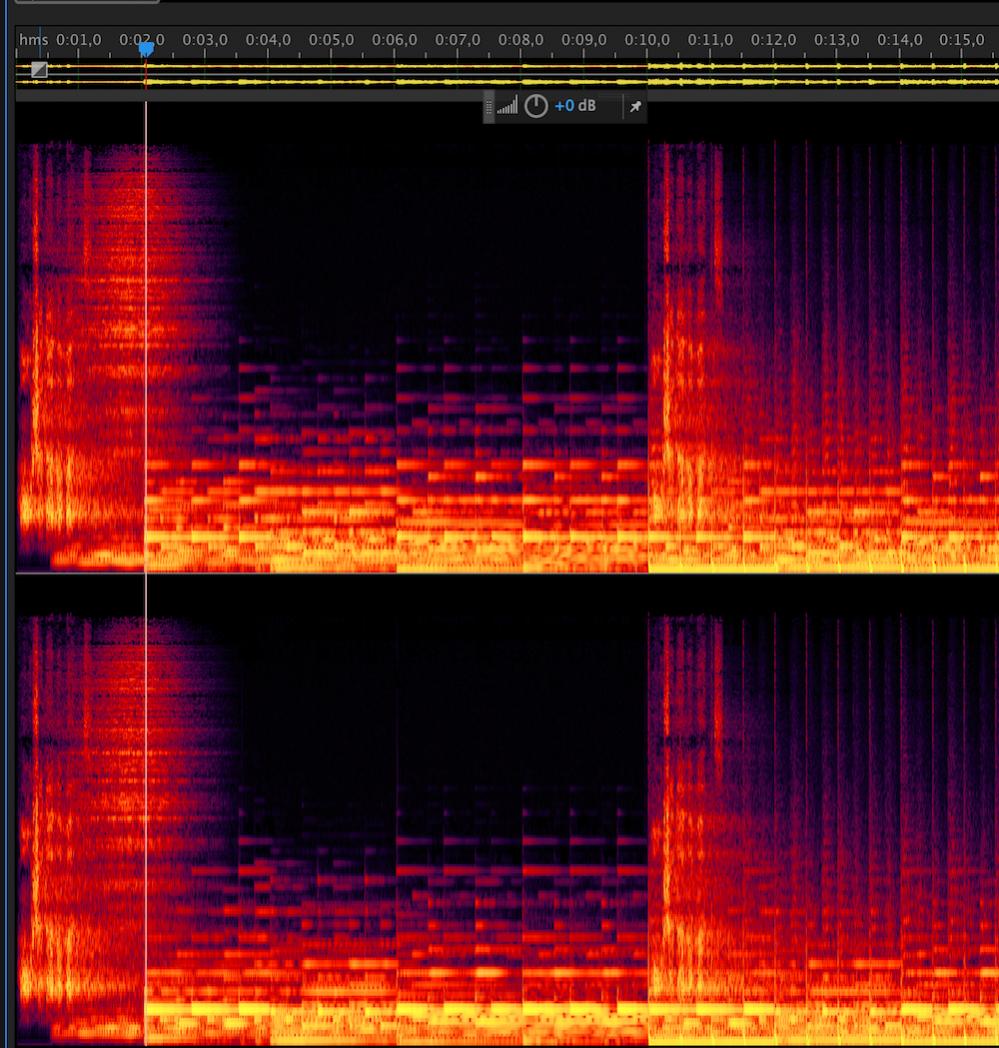Click the blue playhead marker on the timeline
Screen dimensions: 999x1048
(146, 49)
